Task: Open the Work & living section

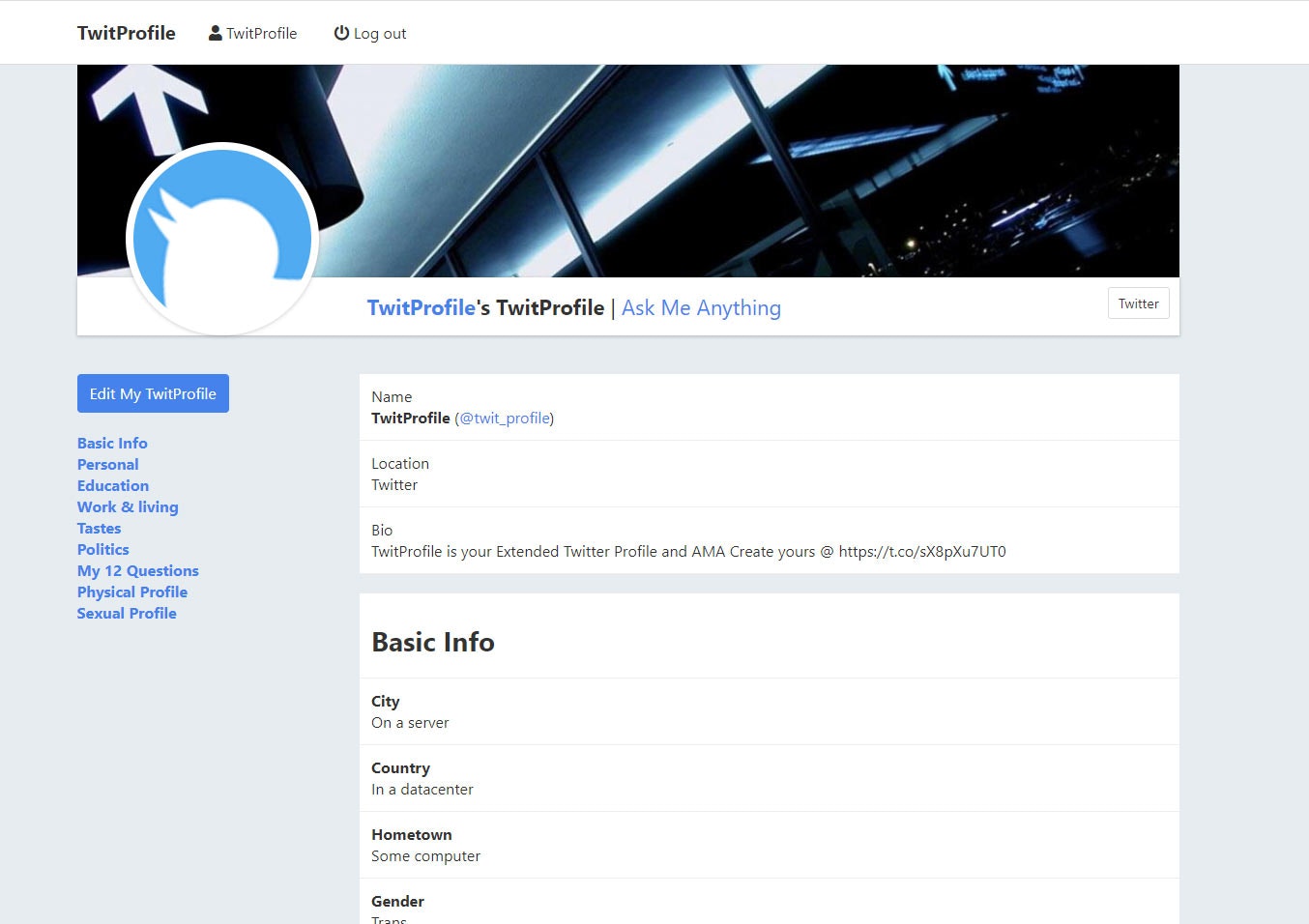Action: click(x=128, y=506)
